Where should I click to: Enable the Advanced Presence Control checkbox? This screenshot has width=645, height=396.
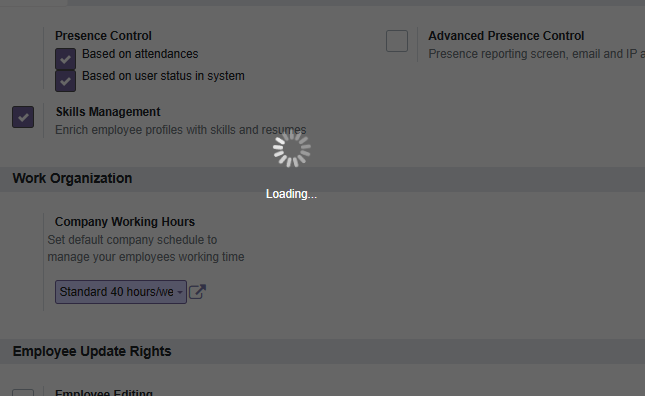point(397,41)
